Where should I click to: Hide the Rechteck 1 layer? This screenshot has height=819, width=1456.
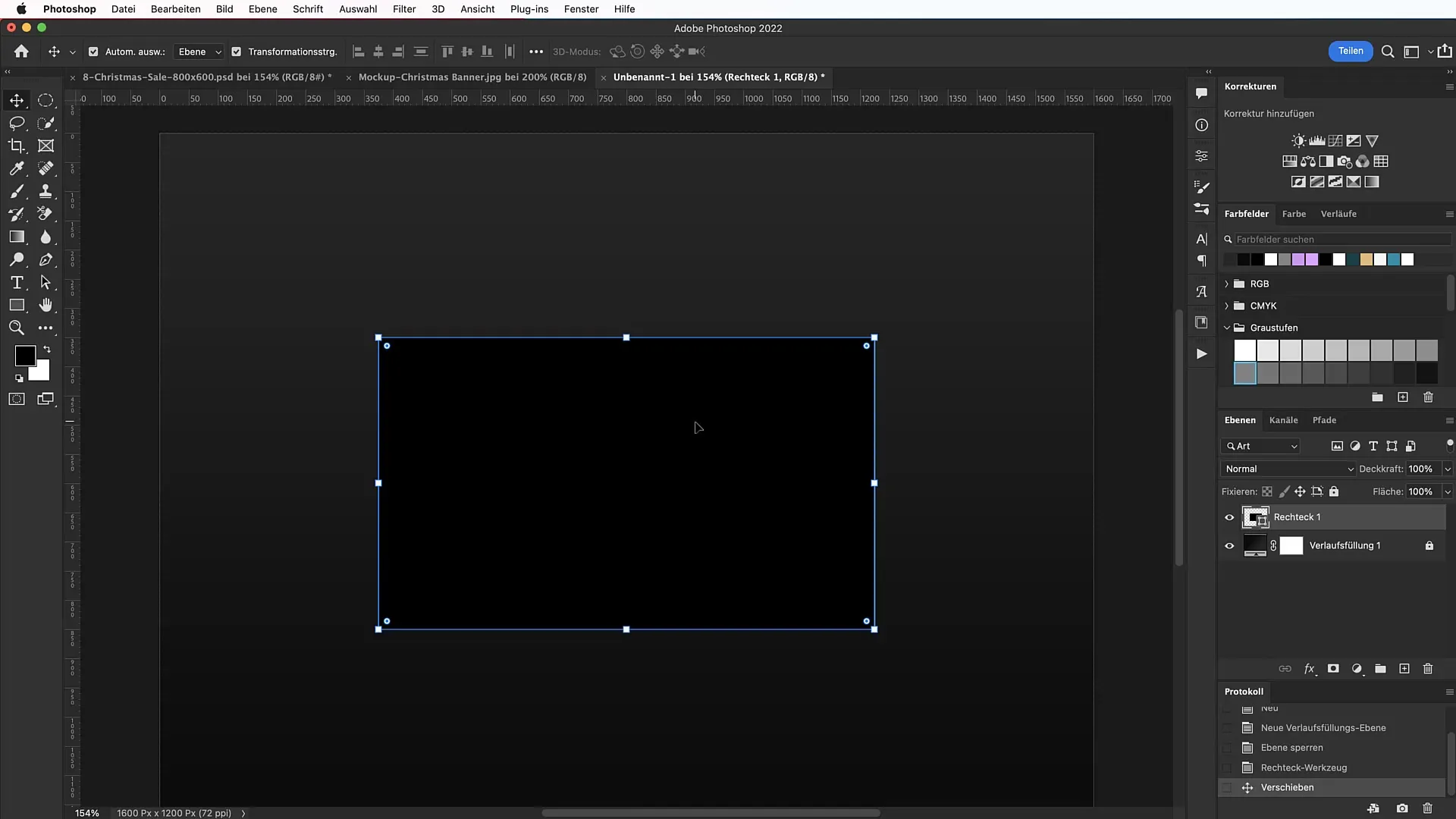point(1229,517)
